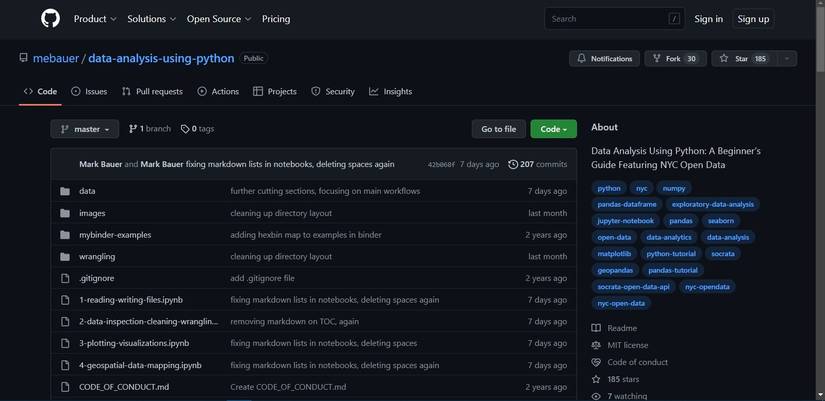Open the 207 commits link

538,164
